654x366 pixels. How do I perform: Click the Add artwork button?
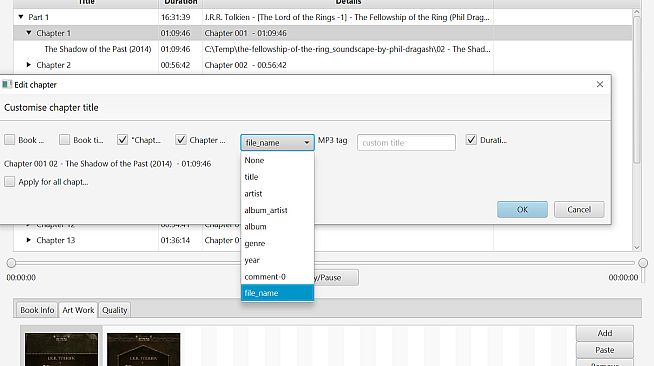pyautogui.click(x=605, y=333)
